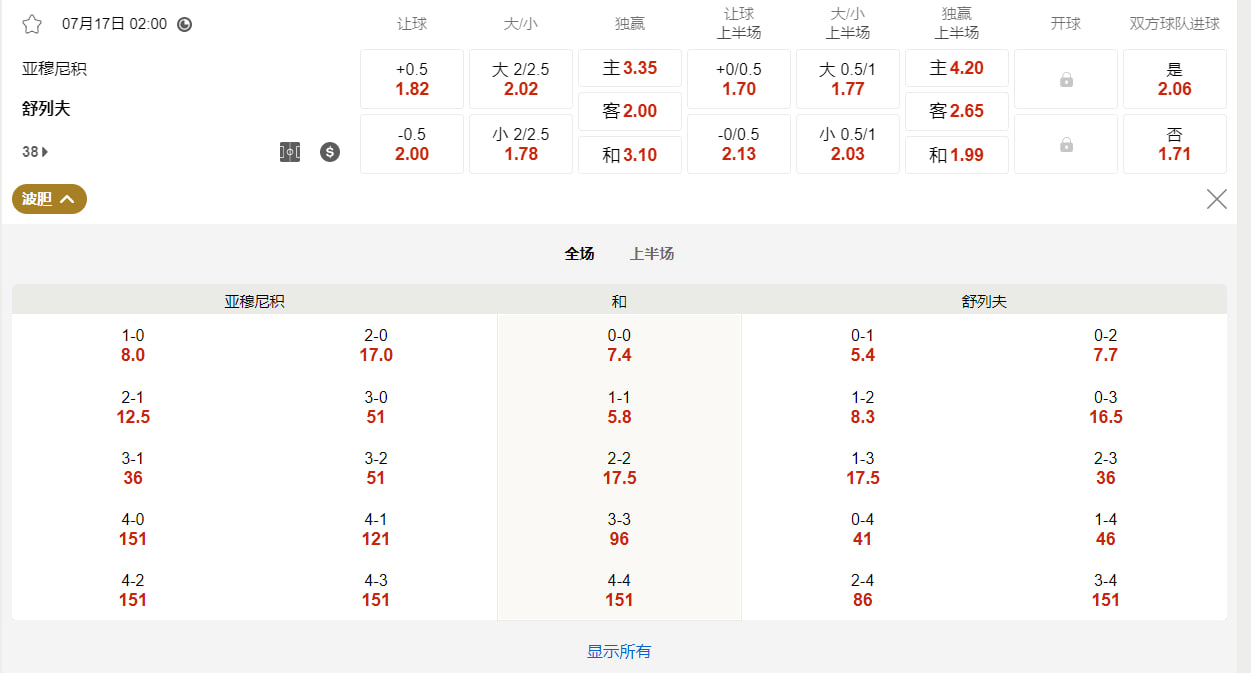Click team name 亚穆尼积 in match row
Screen dimensions: 1251x673
point(54,69)
